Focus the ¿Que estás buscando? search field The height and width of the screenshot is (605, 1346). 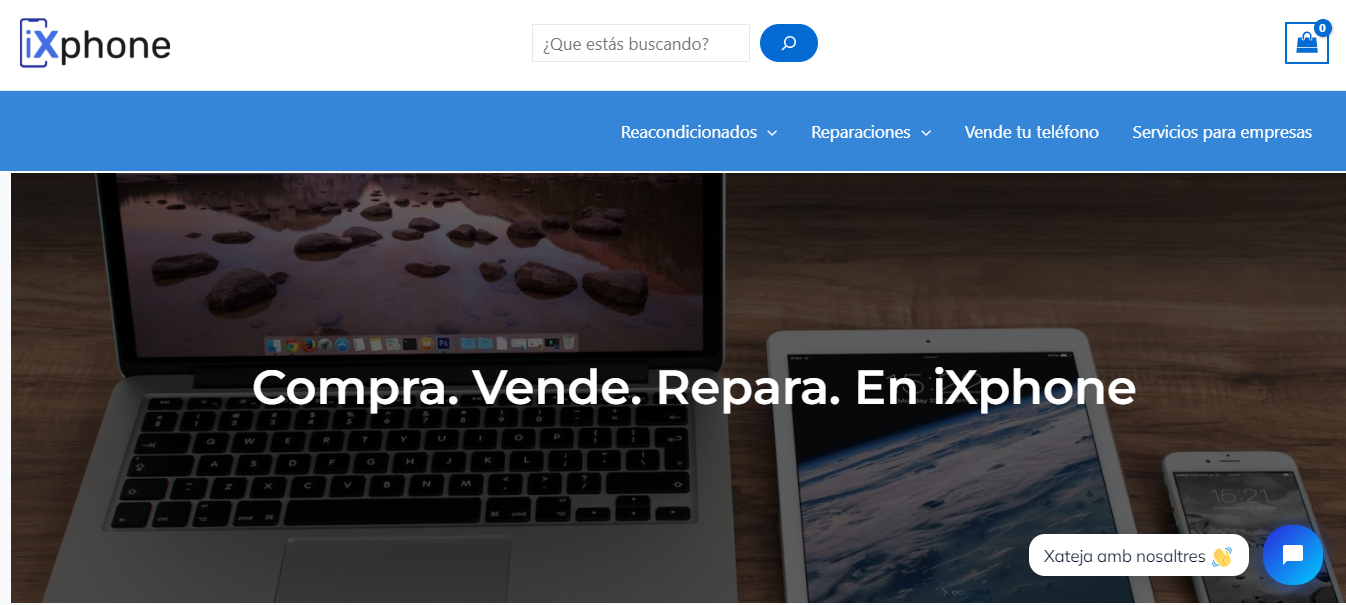641,43
